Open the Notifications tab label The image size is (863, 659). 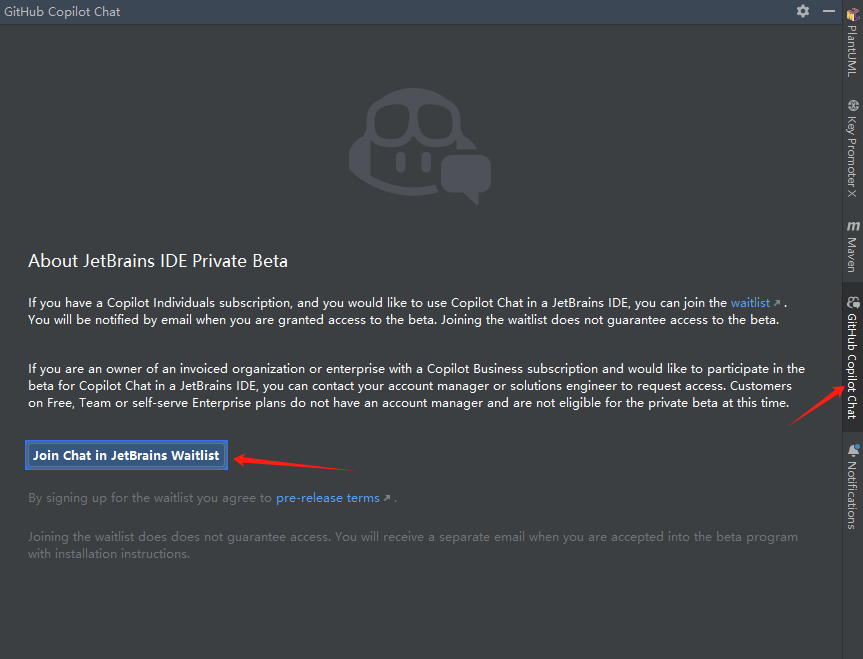tap(852, 494)
